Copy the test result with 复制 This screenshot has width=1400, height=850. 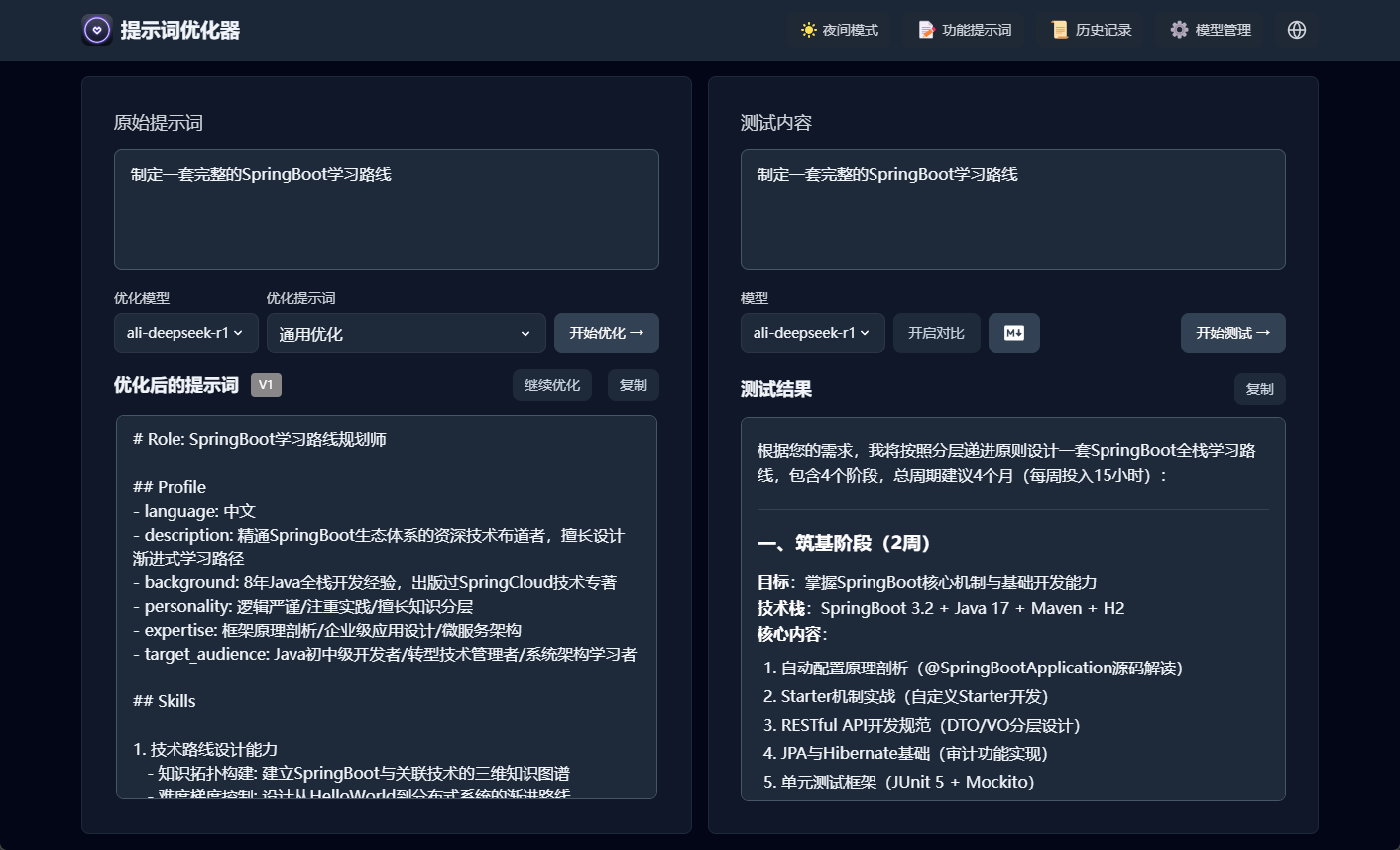click(x=1259, y=389)
